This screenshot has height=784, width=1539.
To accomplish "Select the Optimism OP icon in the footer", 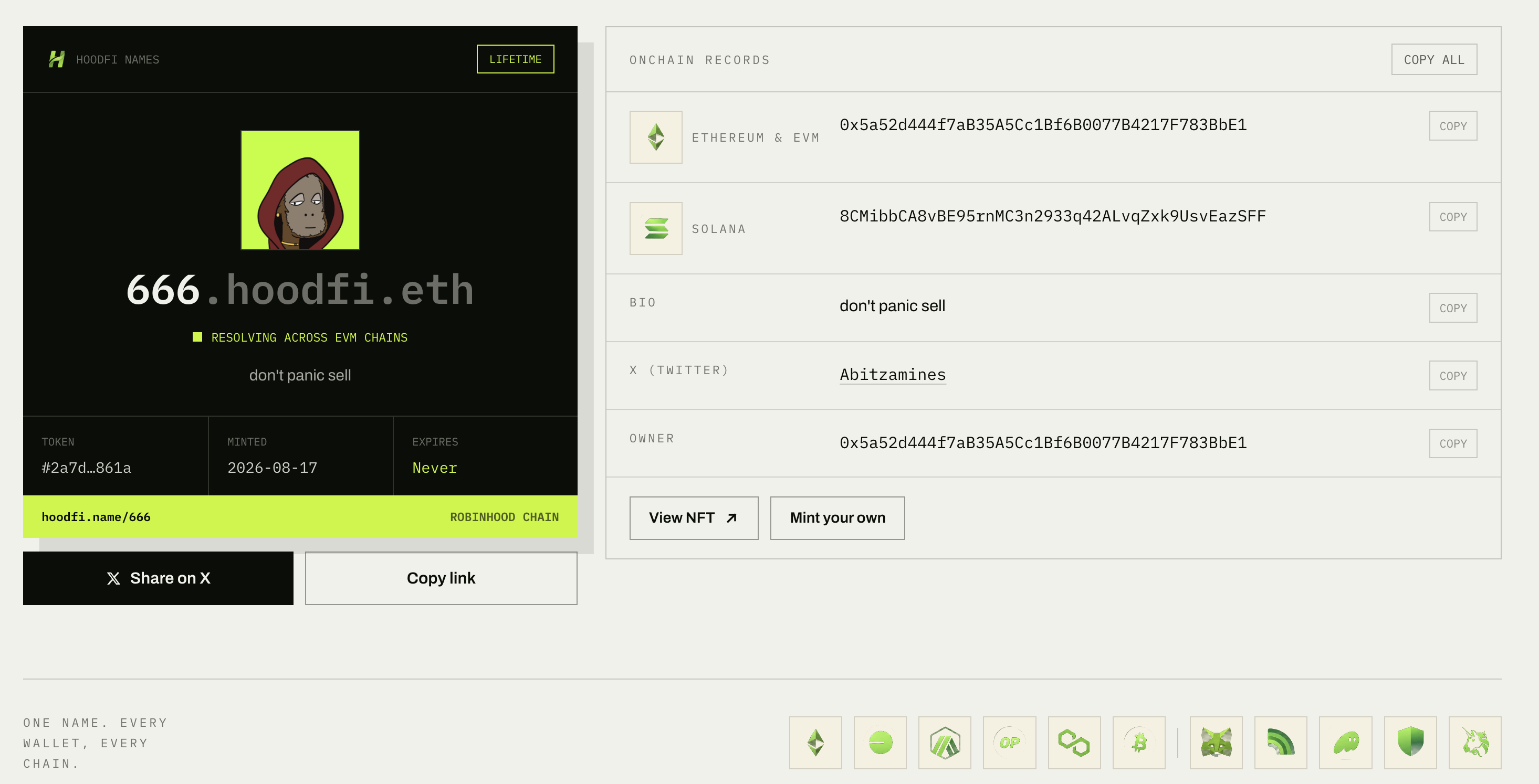I will 1010,742.
